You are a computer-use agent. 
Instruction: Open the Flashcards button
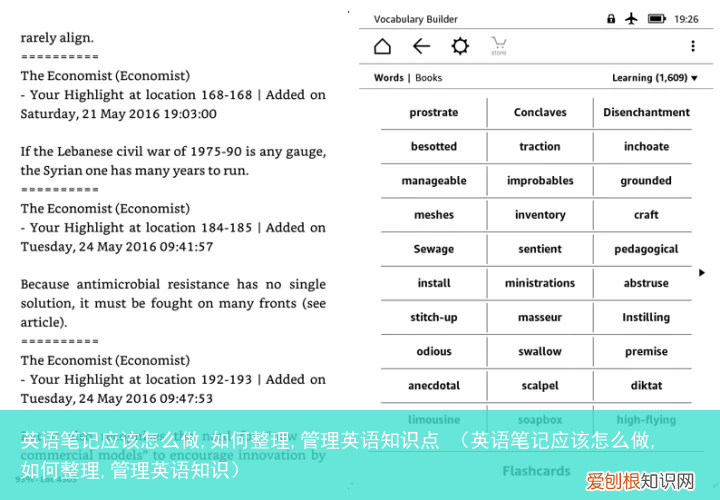(x=536, y=471)
